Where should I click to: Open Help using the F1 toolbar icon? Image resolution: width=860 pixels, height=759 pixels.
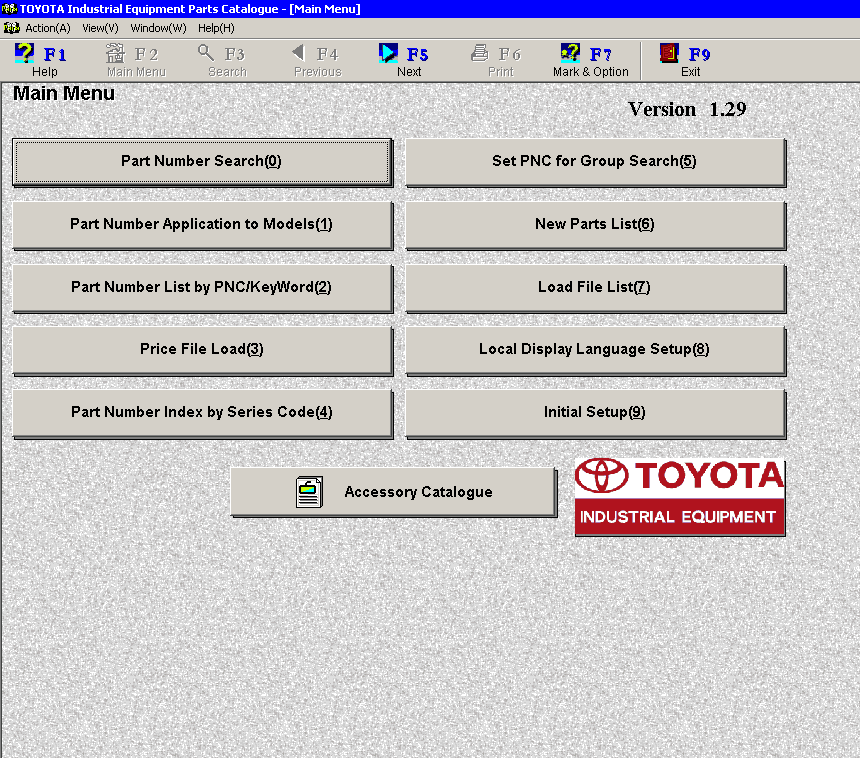click(42, 60)
